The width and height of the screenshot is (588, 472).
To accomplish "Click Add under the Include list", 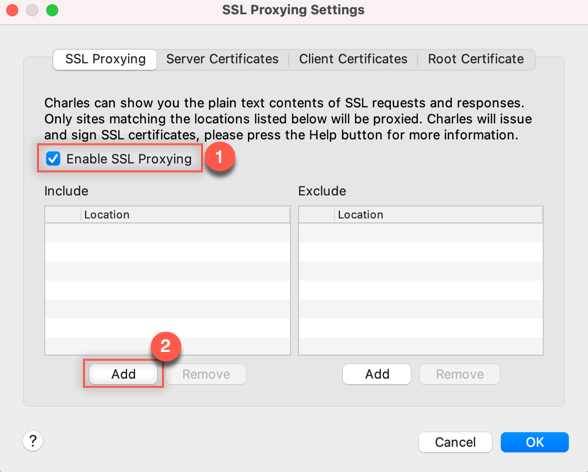I will pos(123,374).
